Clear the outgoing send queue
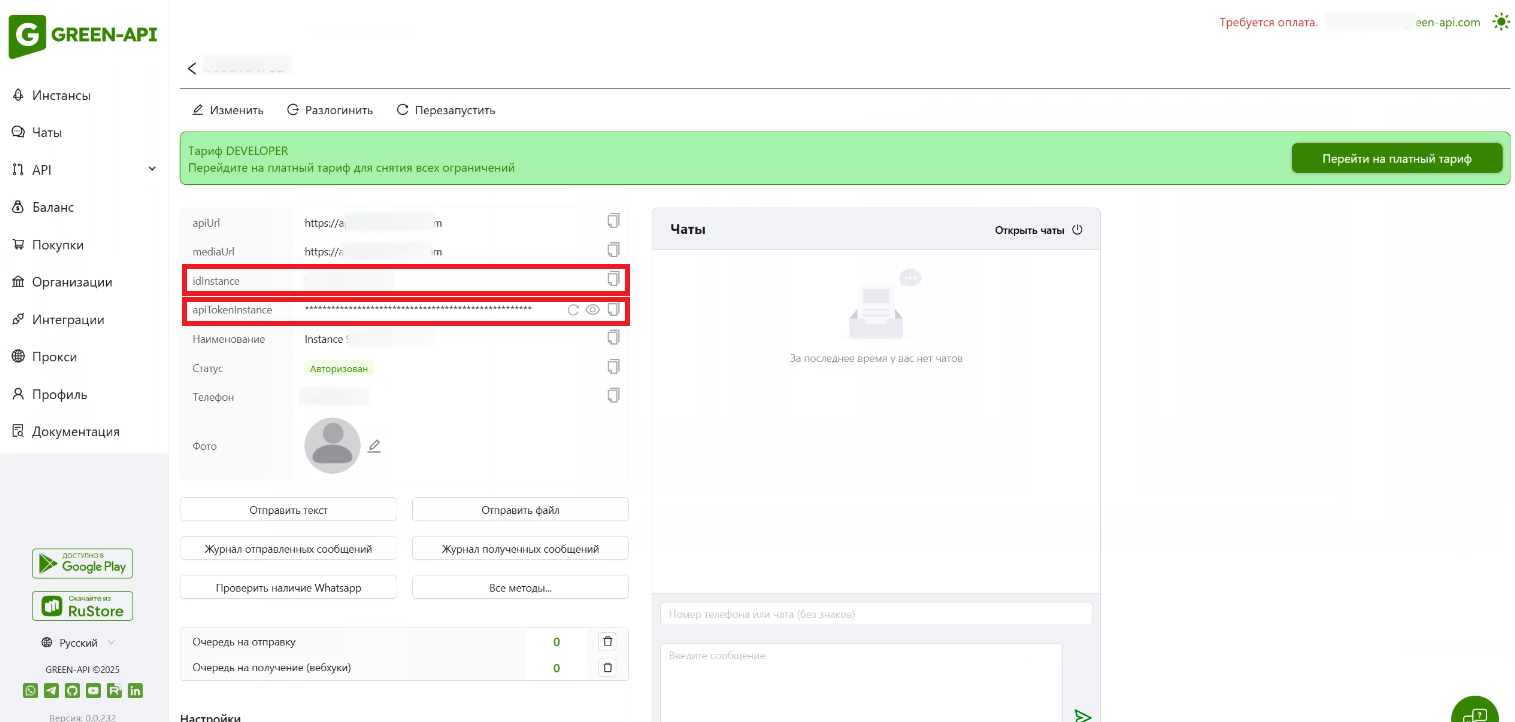Viewport: 1515px width, 722px height. point(607,641)
